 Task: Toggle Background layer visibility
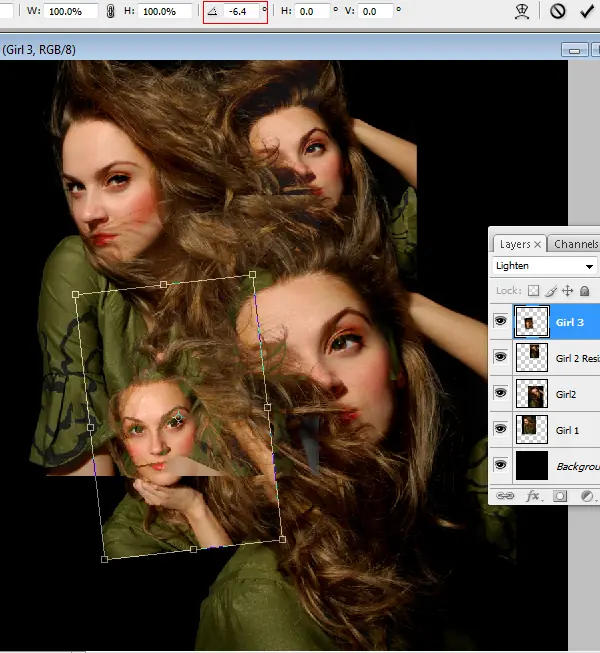501,465
